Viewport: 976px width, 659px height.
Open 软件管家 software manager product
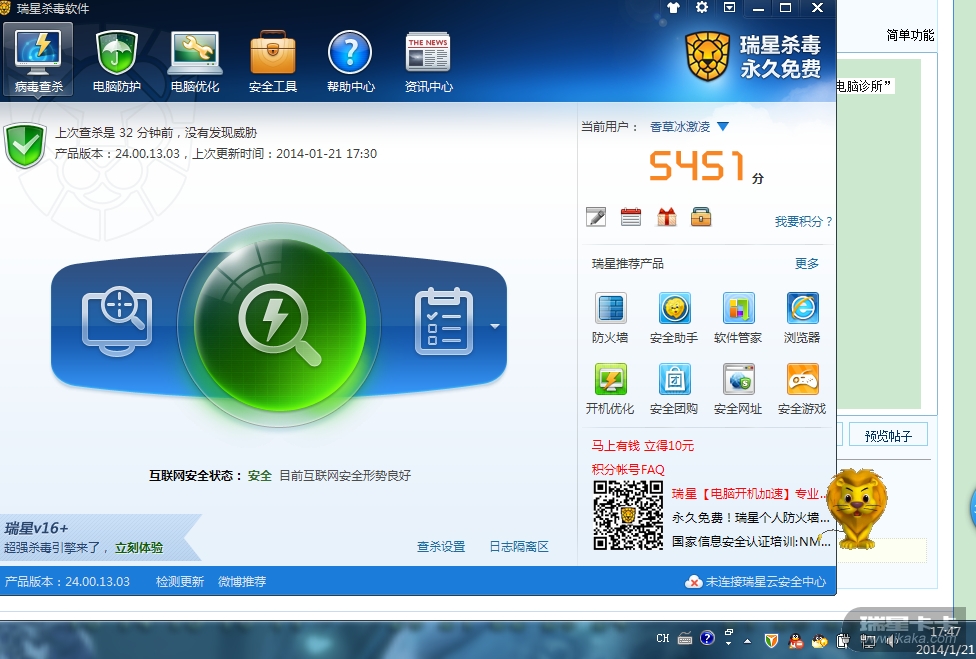pyautogui.click(x=738, y=318)
